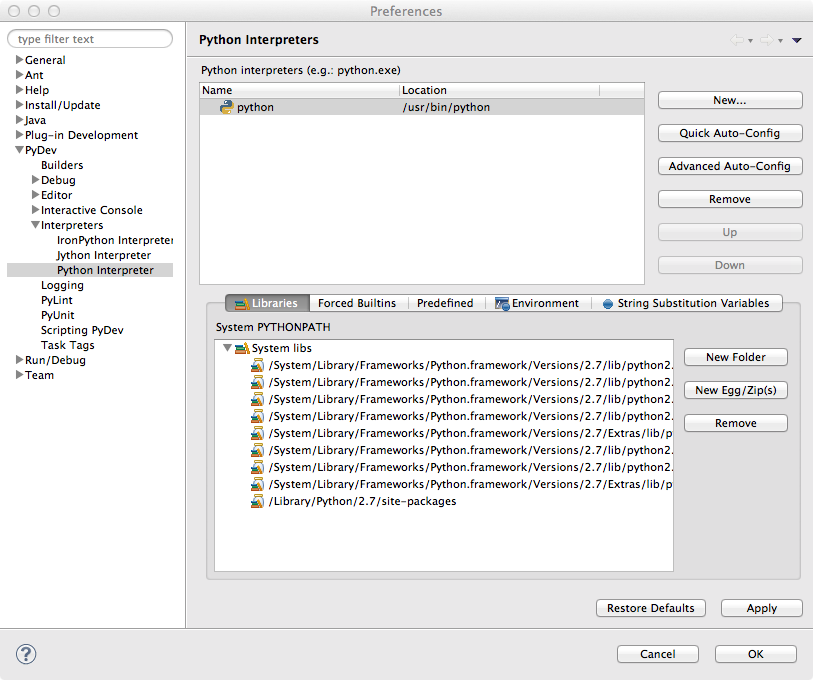Remove the selected PYTHONPATH library entry
Screen dimensions: 813x680
[x=736, y=423]
